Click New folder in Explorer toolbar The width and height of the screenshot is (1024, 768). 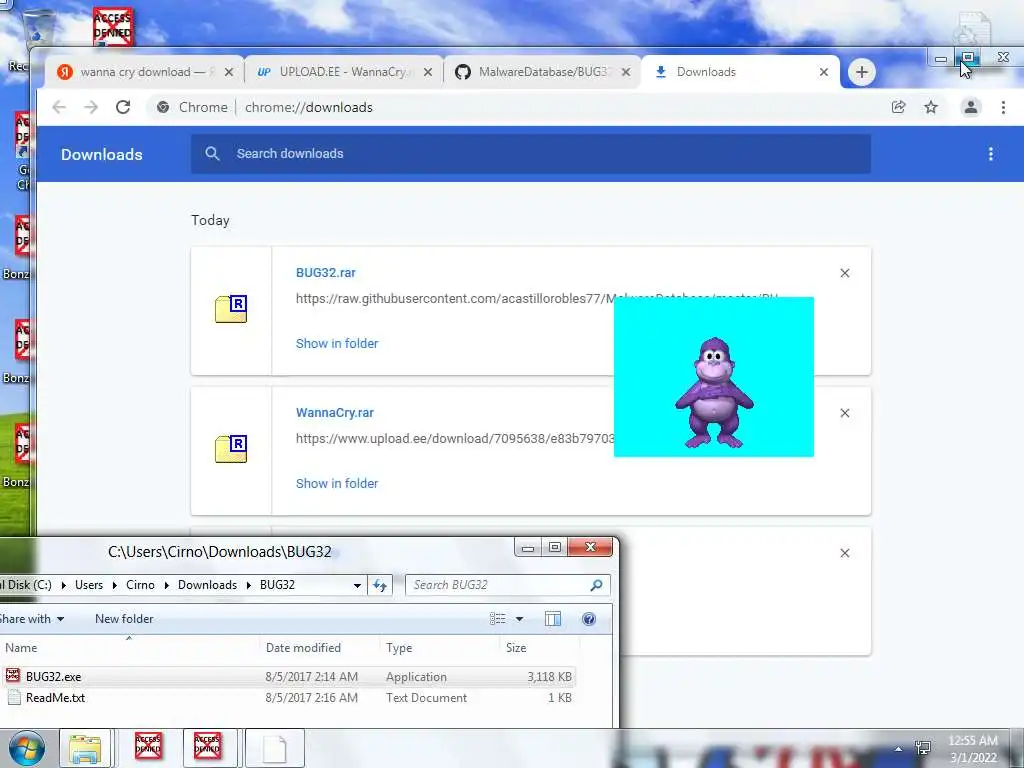(x=124, y=618)
